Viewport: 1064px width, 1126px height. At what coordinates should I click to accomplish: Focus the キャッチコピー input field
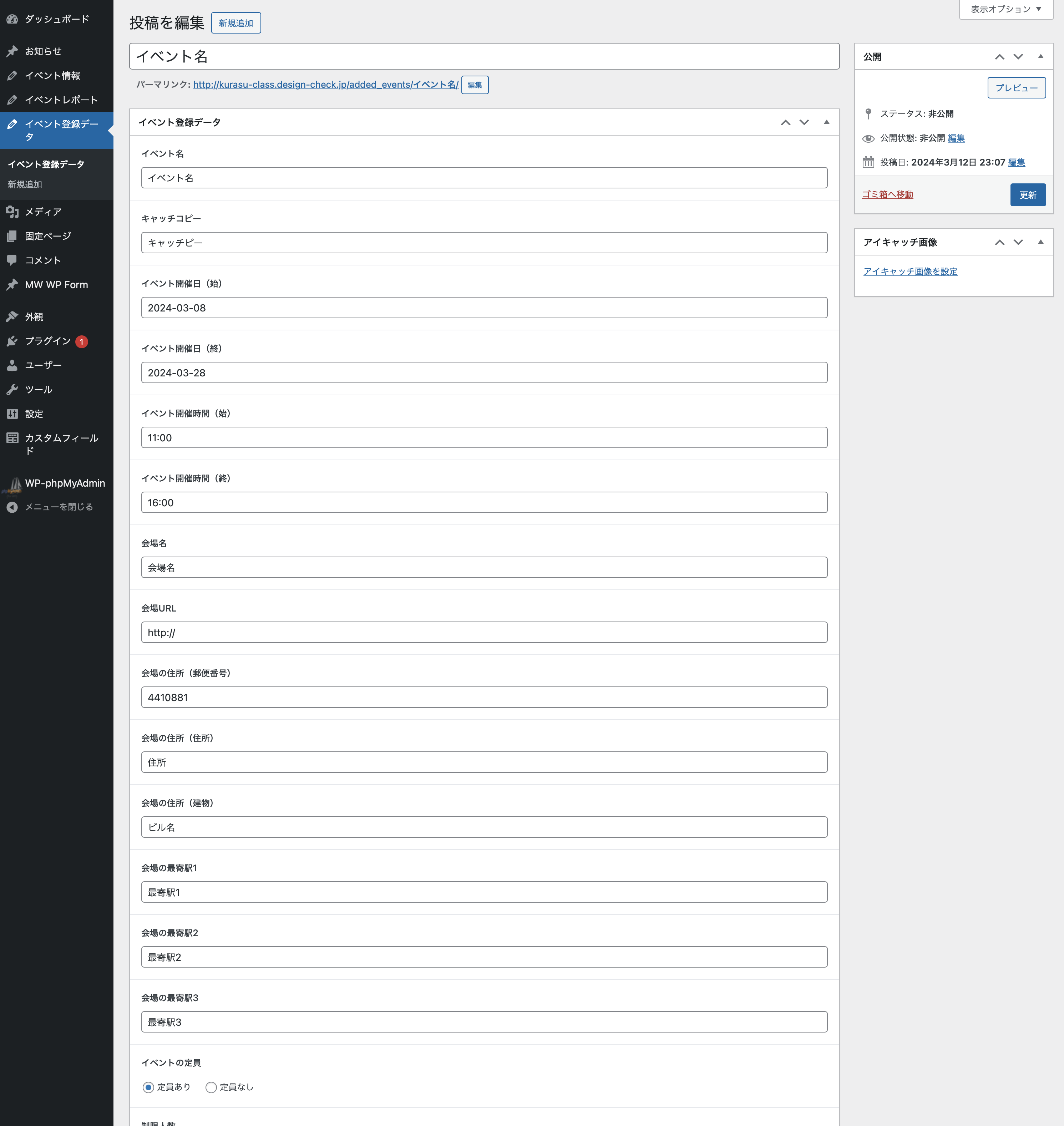click(484, 243)
